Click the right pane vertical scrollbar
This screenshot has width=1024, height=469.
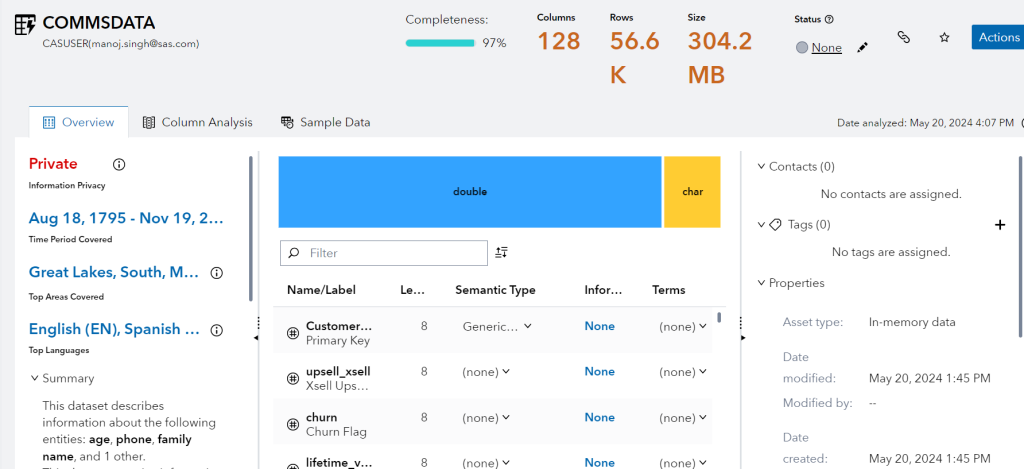click(1021, 248)
